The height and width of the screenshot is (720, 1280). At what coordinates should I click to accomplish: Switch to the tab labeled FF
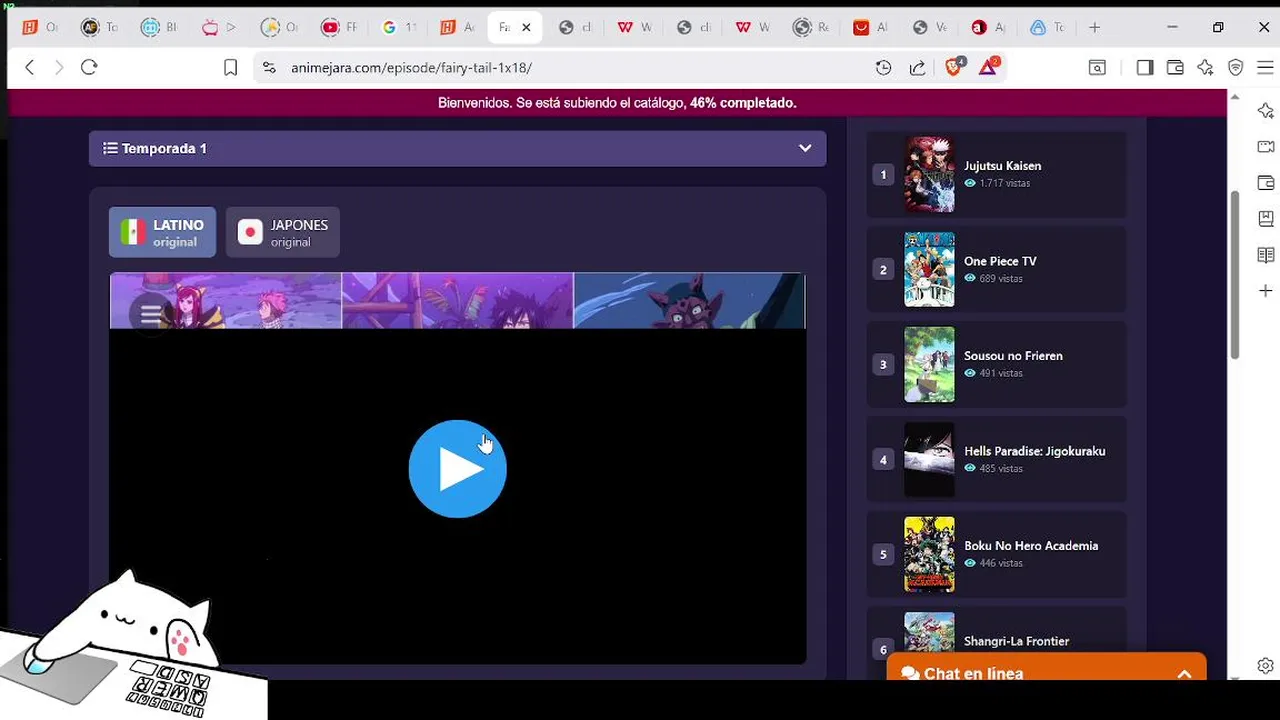tap(339, 27)
